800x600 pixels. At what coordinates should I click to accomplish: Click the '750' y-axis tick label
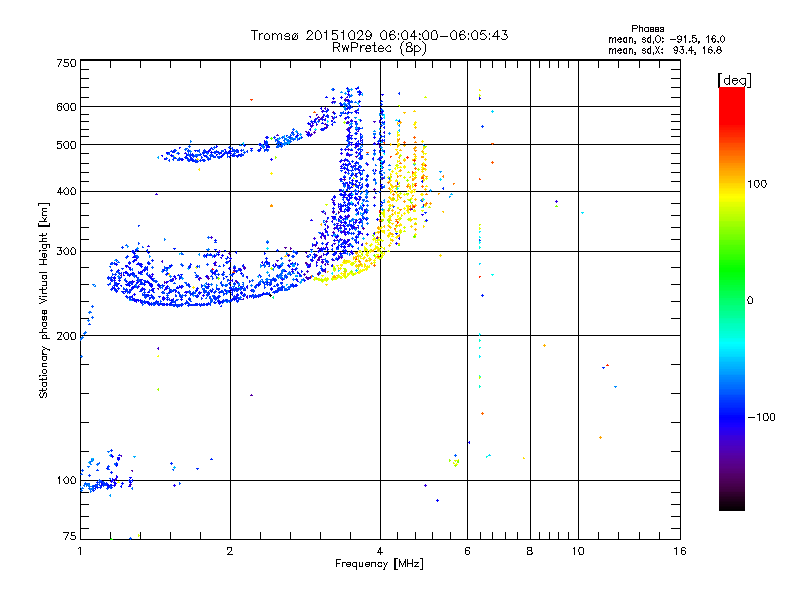point(66,63)
